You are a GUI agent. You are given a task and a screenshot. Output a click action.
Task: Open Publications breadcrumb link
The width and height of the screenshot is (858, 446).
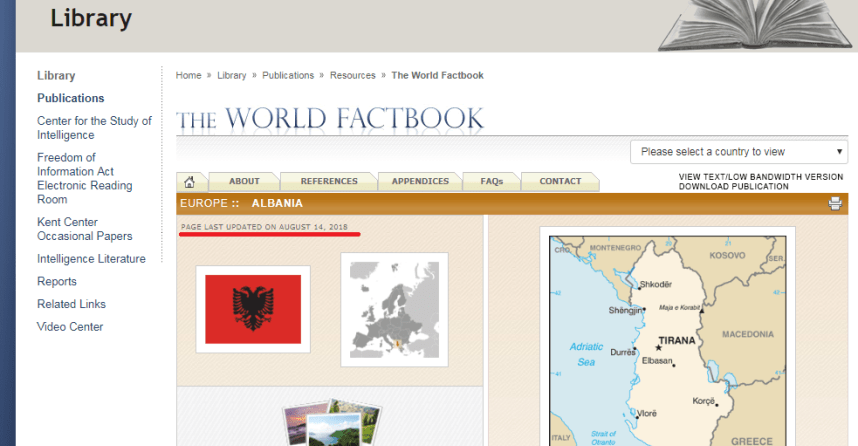coord(288,76)
